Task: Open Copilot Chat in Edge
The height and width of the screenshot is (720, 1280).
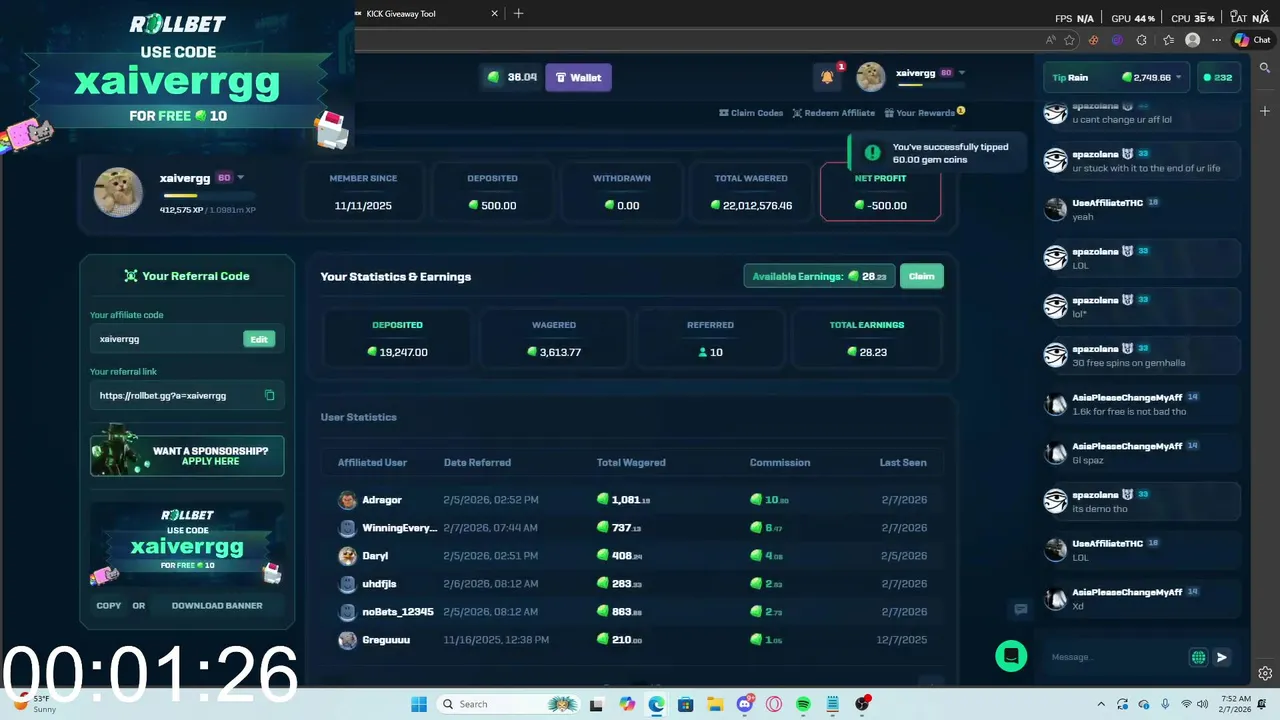Action: [1252, 40]
